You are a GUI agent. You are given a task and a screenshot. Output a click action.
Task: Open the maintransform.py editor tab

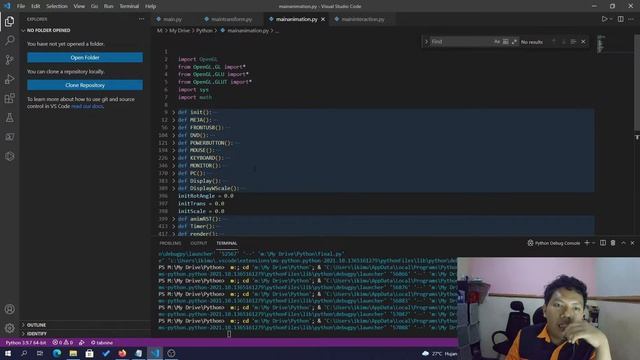click(231, 19)
